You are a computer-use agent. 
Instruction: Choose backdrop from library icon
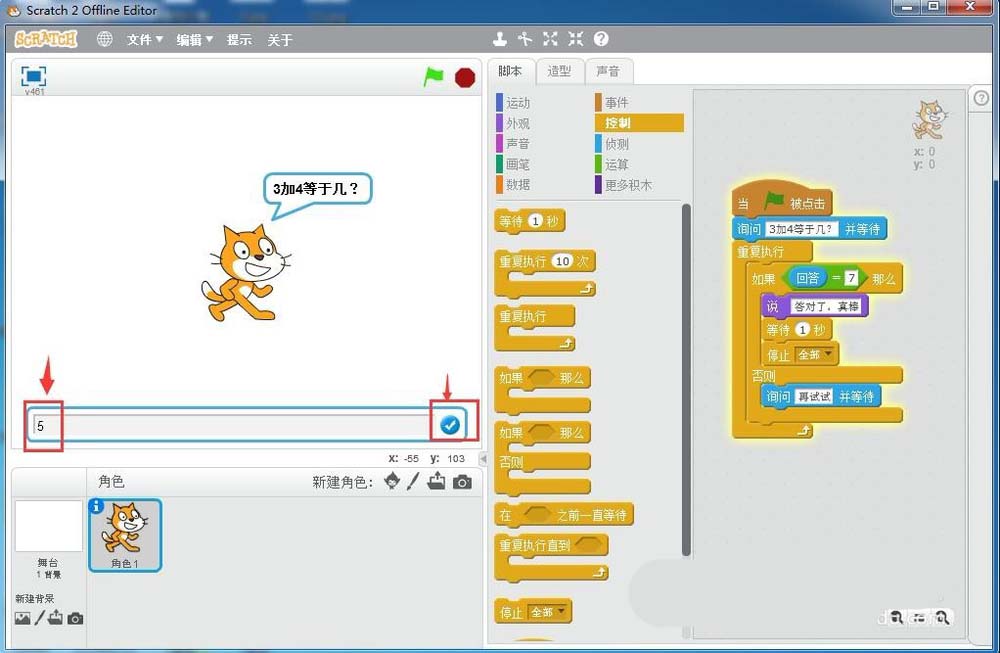click(22, 618)
